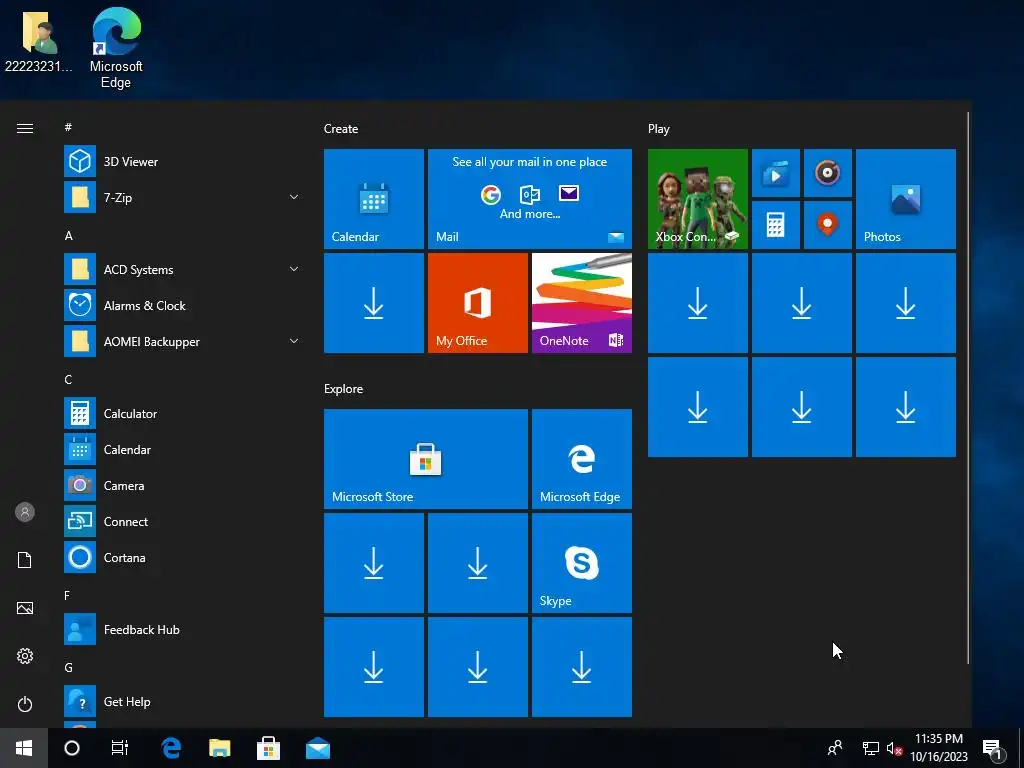Launch Alarms & Clock

[183, 305]
